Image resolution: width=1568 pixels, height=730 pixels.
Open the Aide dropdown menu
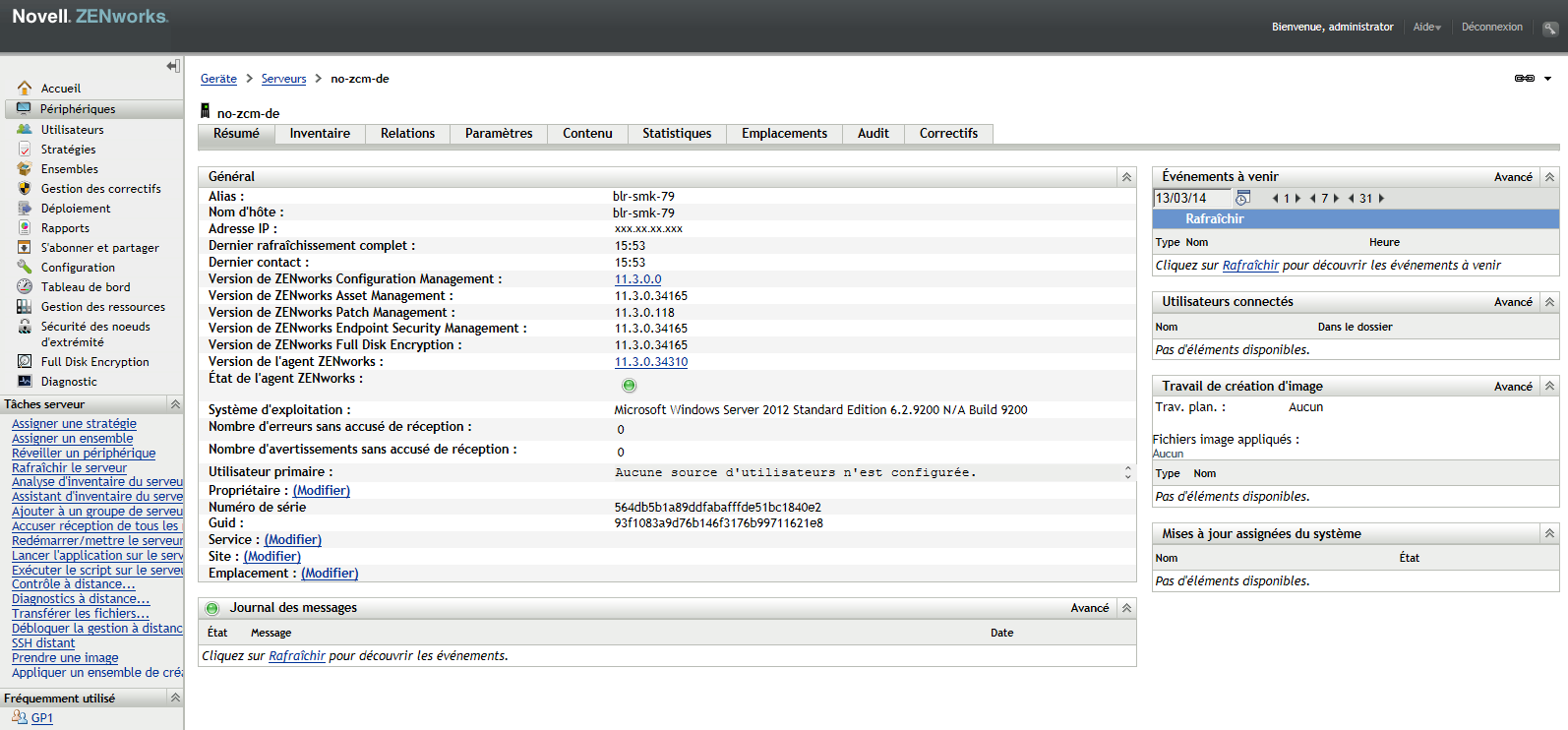pos(1427,28)
